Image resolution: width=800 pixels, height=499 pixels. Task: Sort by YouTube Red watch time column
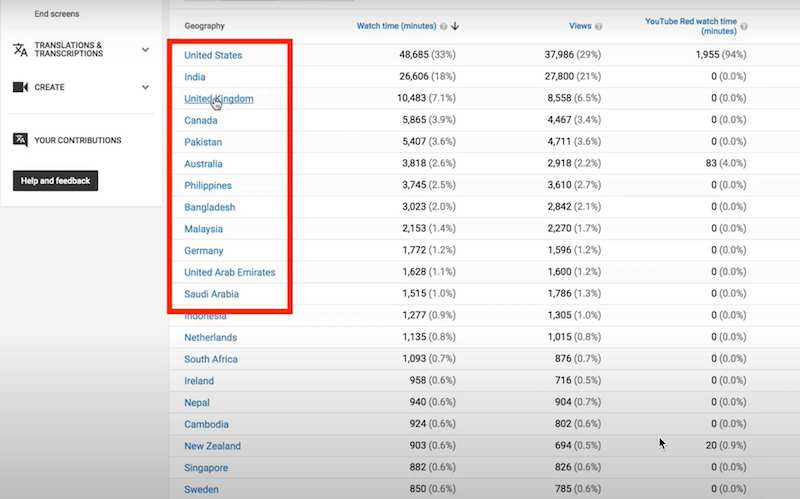click(x=691, y=26)
